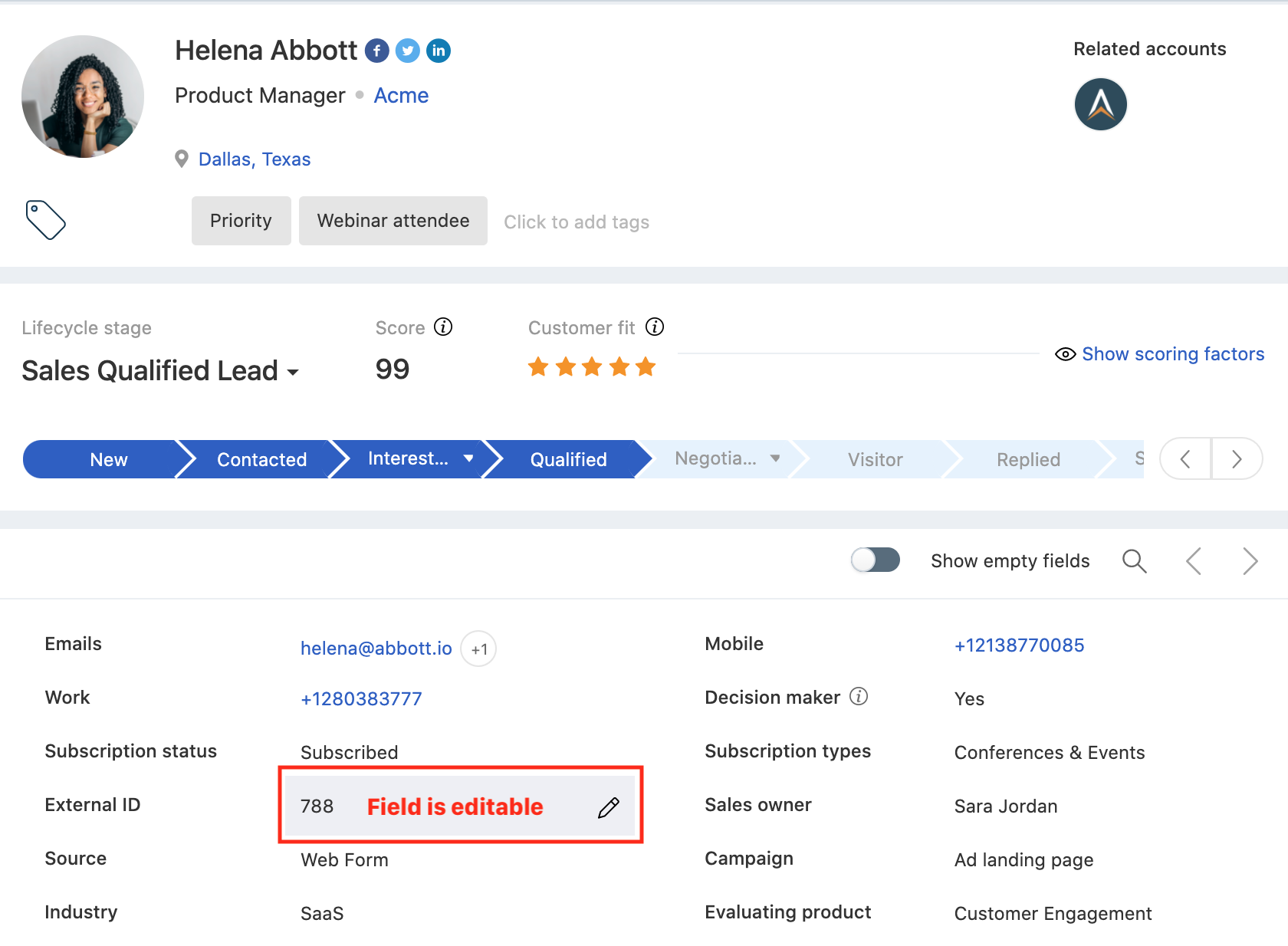Screen dimensions: 1288x946
Task: Open Helena's Facebook profile icon
Action: [376, 51]
